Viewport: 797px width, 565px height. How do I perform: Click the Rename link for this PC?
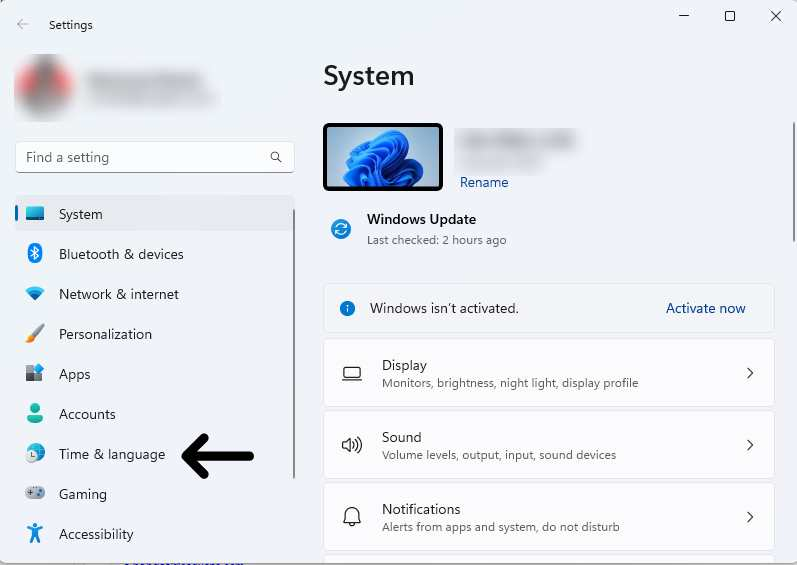click(x=484, y=182)
